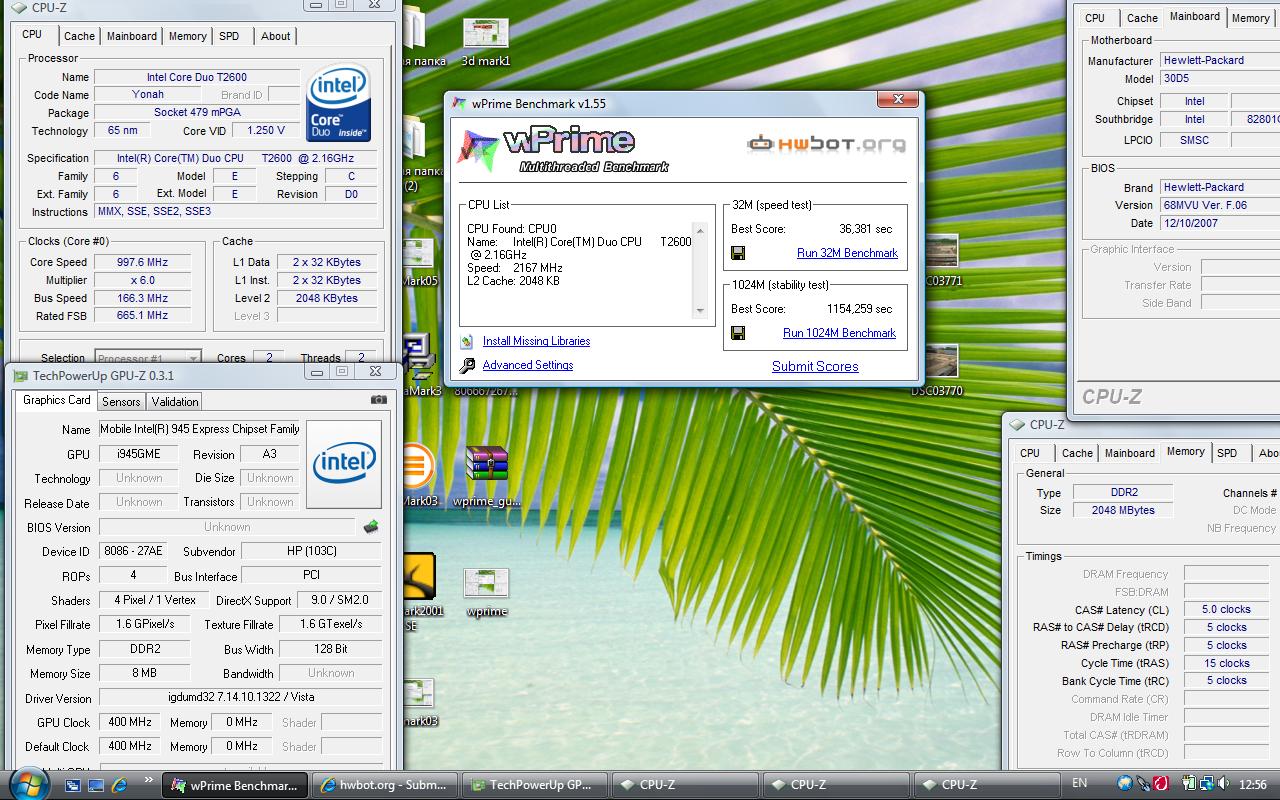Click the mainboard Model value '30D5'

(x=1219, y=78)
